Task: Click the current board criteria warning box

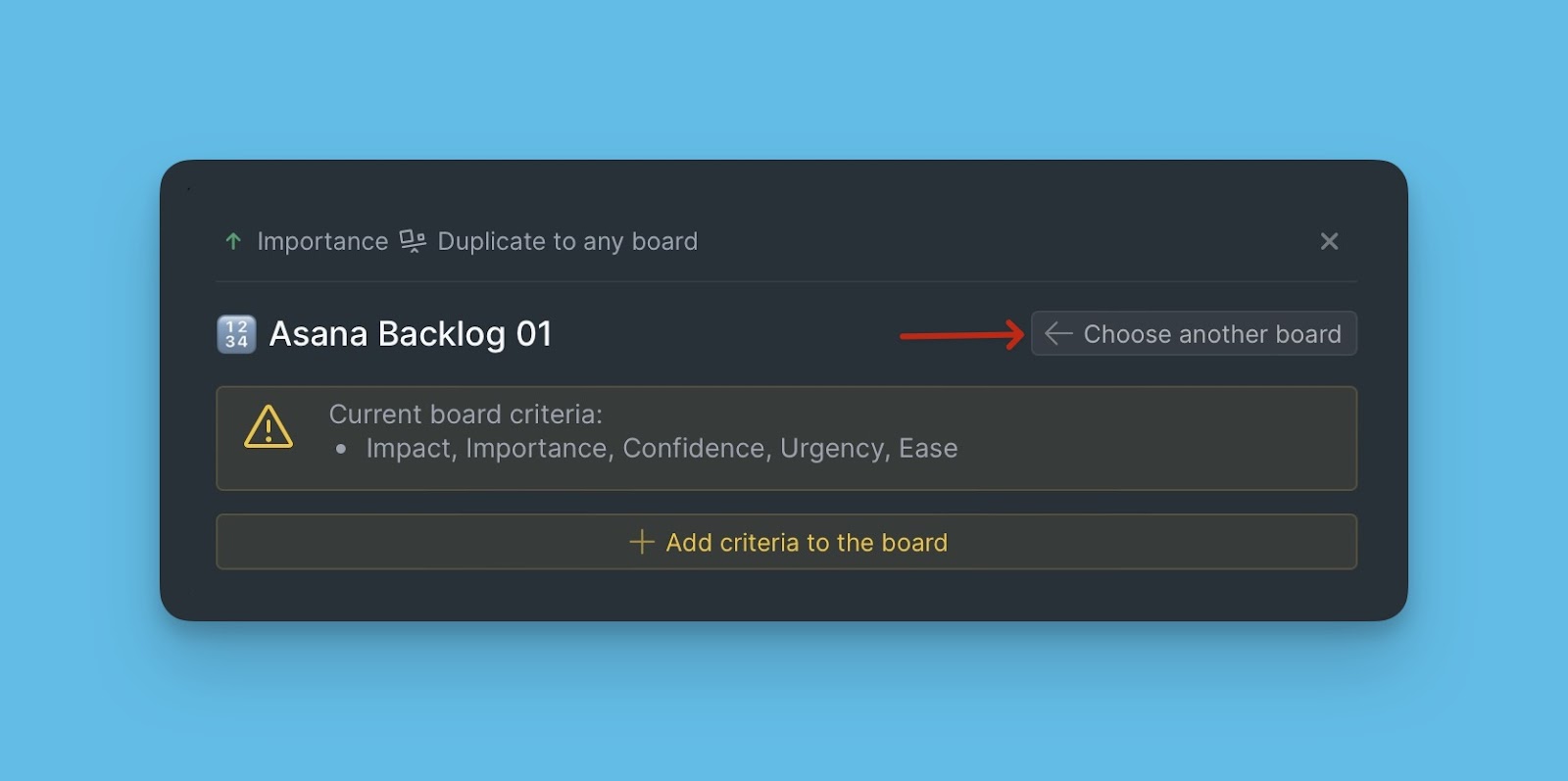Action: pos(786,438)
